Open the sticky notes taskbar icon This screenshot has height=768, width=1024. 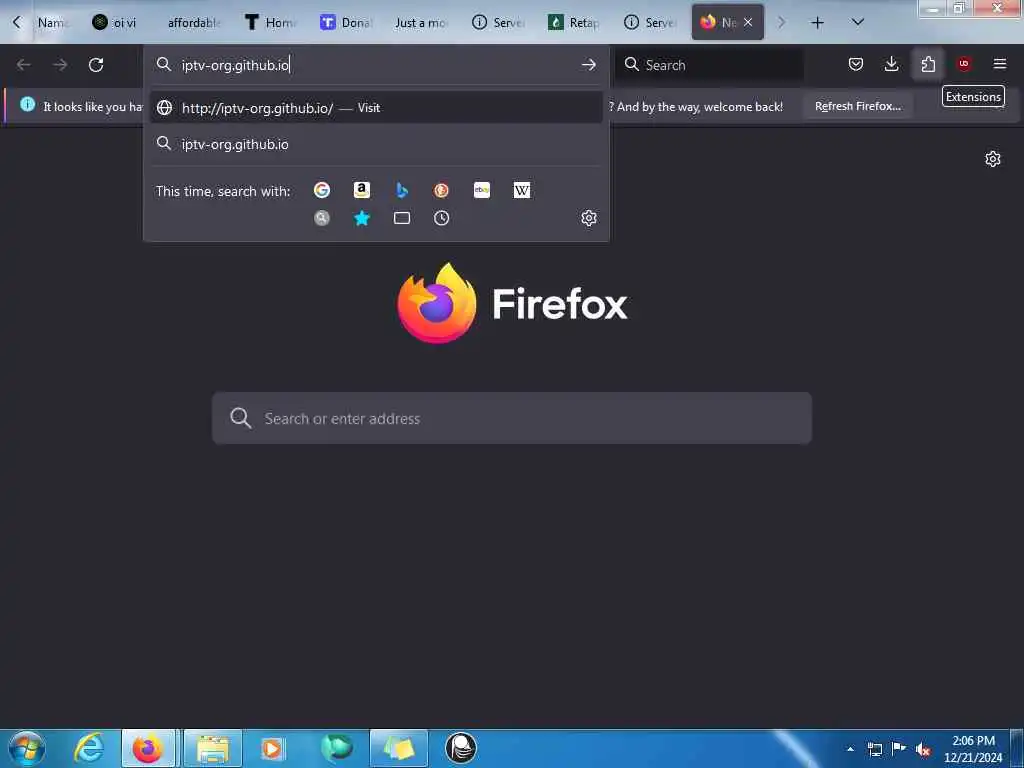tap(399, 748)
